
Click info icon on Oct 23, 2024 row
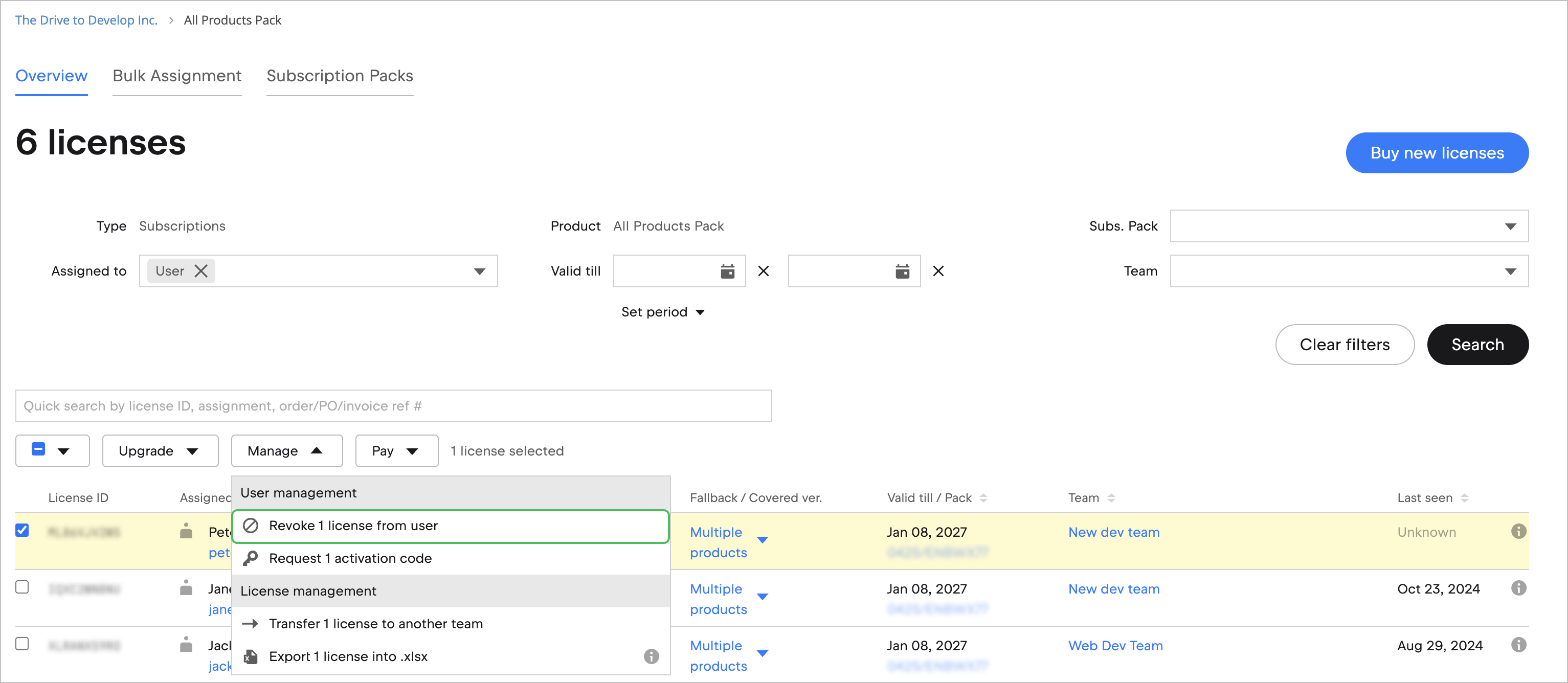1518,588
